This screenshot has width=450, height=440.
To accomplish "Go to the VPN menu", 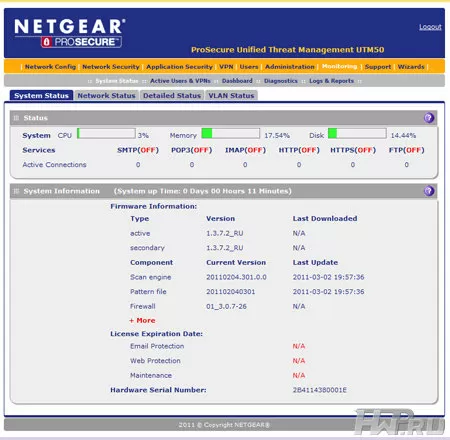I will pyautogui.click(x=226, y=67).
